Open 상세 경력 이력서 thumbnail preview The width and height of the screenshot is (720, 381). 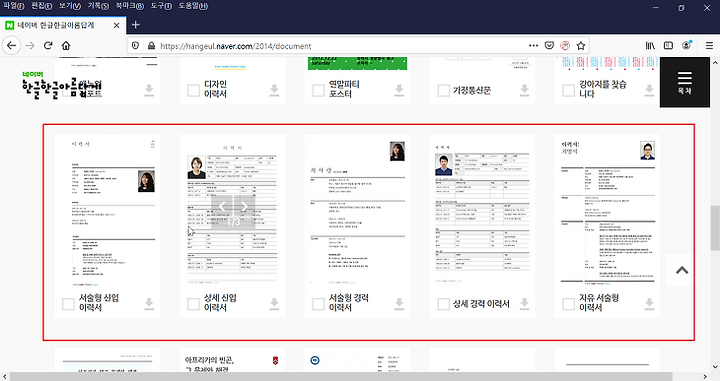[482, 212]
